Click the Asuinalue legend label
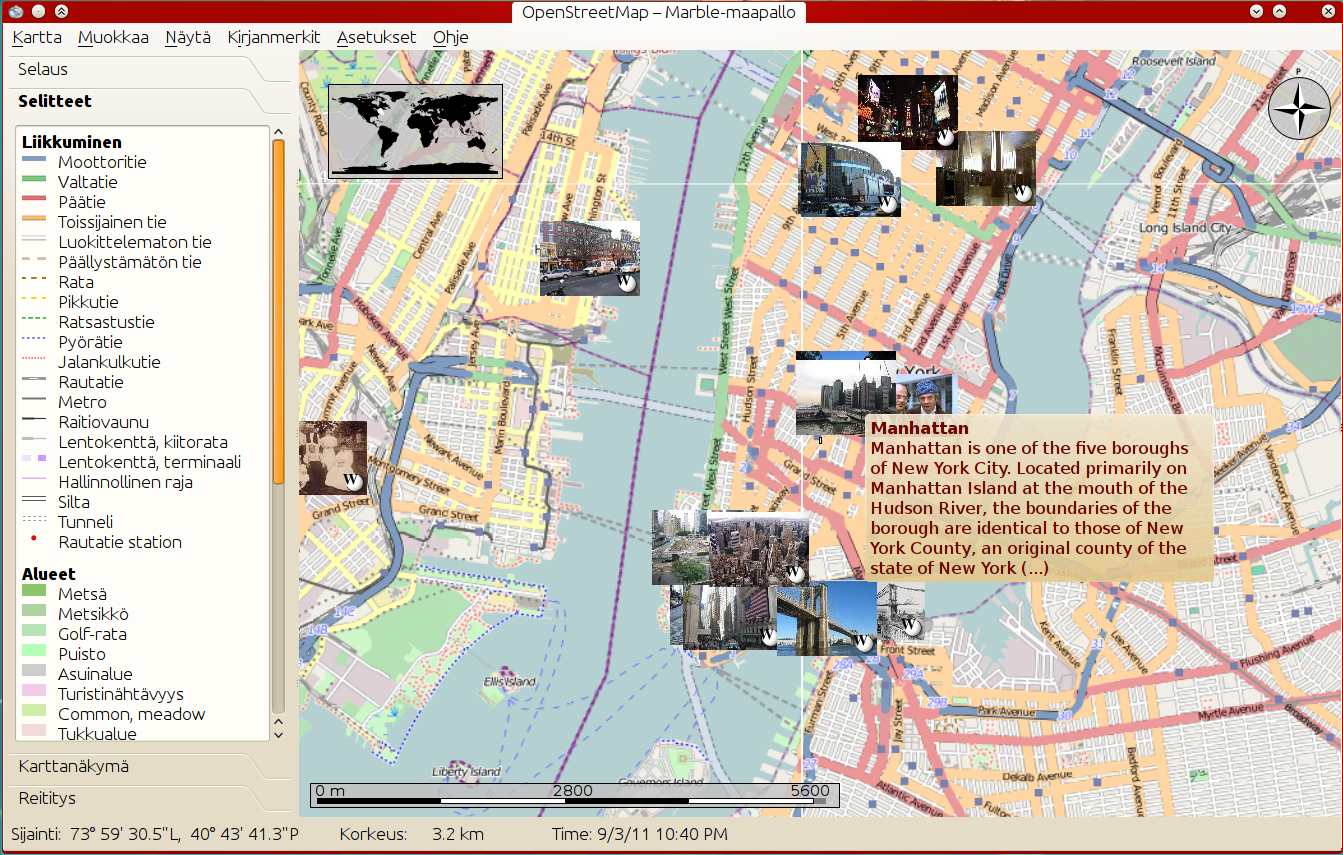Screen dimensions: 1343x855 pos(95,674)
